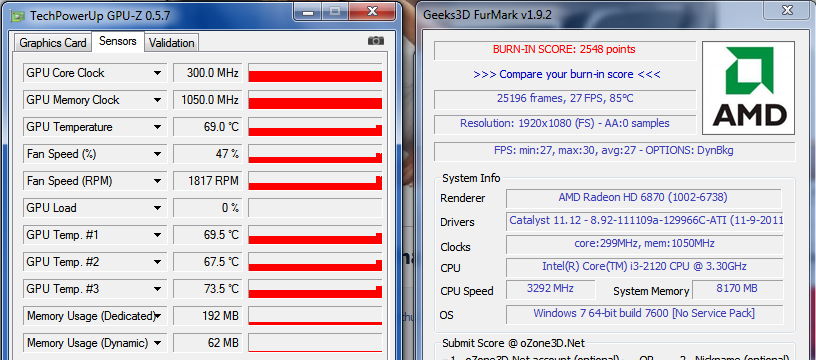
Task: Click the 62 MB dynamic memory value
Action: (207, 343)
